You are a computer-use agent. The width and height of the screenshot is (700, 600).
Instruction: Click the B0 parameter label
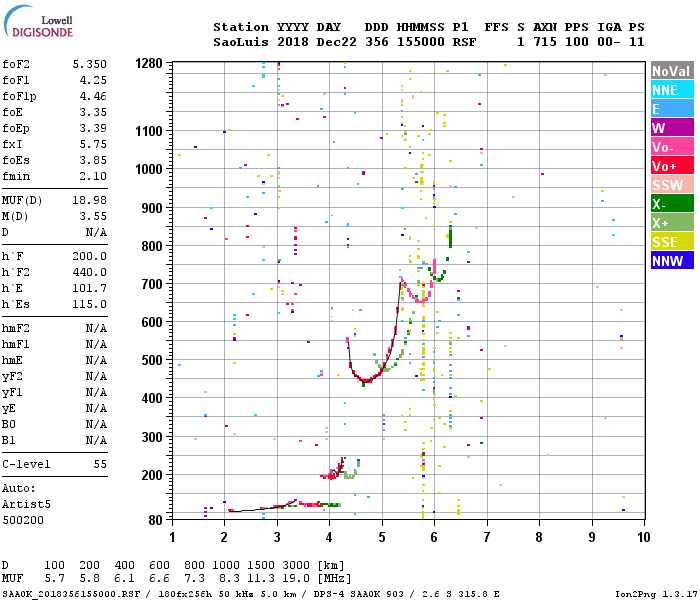pyautogui.click(x=8, y=425)
